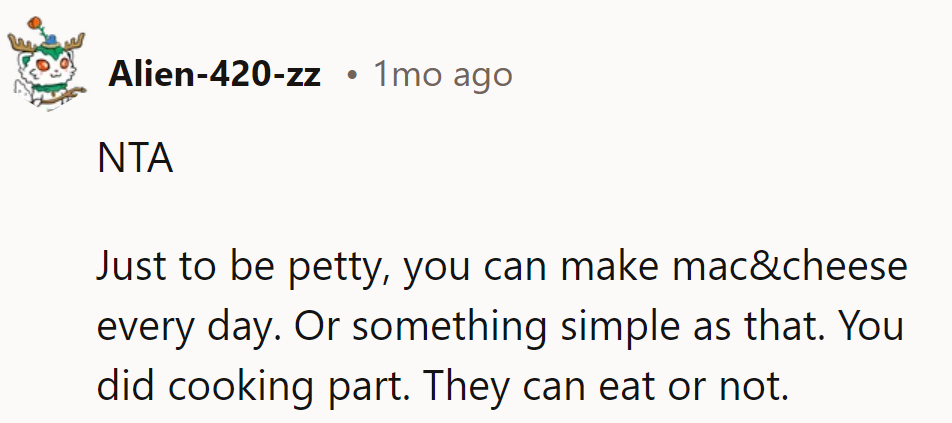The height and width of the screenshot is (423, 952).
Task: Click the Alien-420-zz user avatar
Action: 48,70
